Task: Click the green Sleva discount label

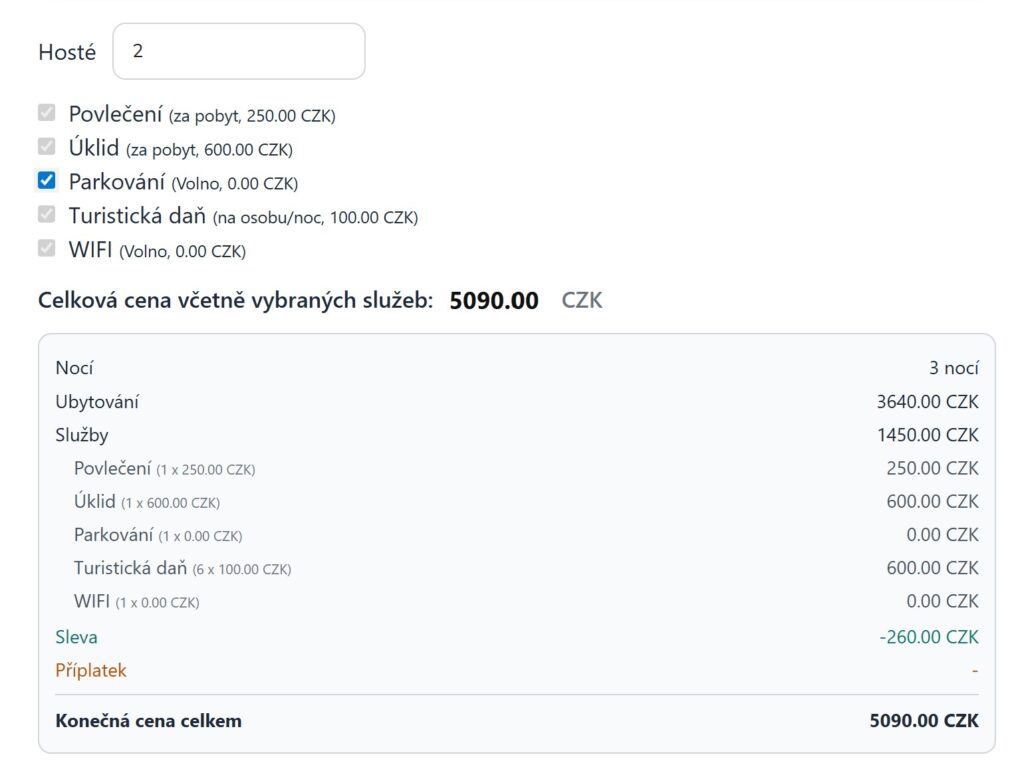Action: (x=77, y=637)
